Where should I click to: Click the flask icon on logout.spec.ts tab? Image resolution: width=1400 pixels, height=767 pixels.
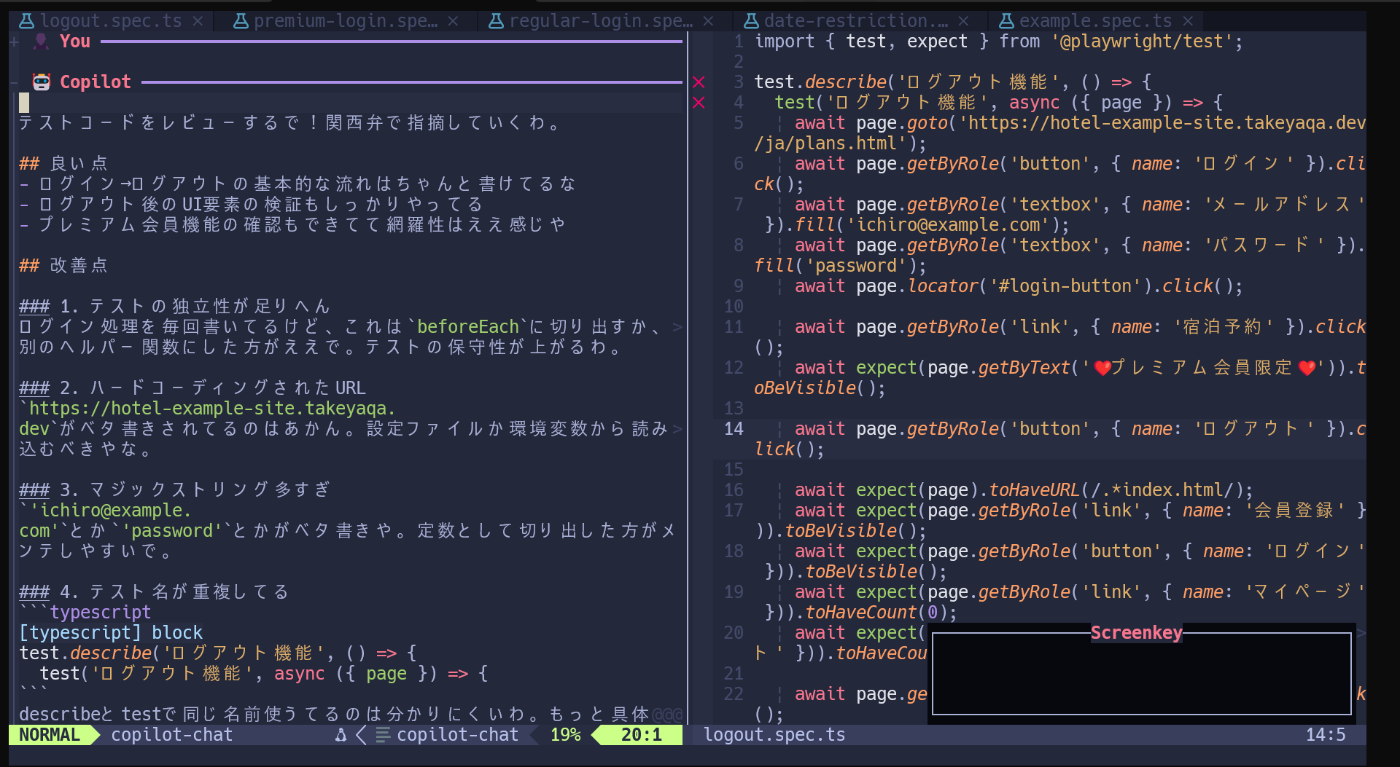pos(26,20)
